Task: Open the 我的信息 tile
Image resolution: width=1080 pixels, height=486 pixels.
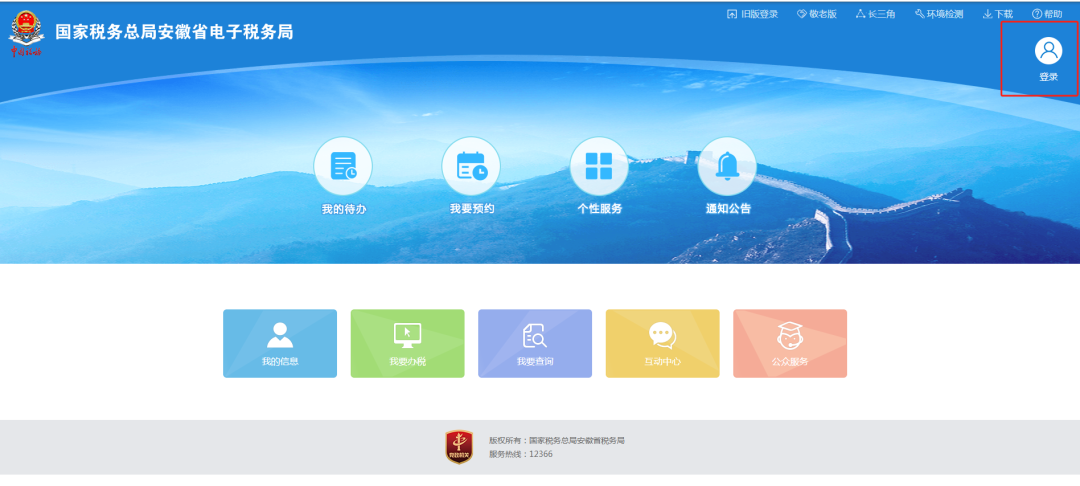Action: (x=280, y=344)
